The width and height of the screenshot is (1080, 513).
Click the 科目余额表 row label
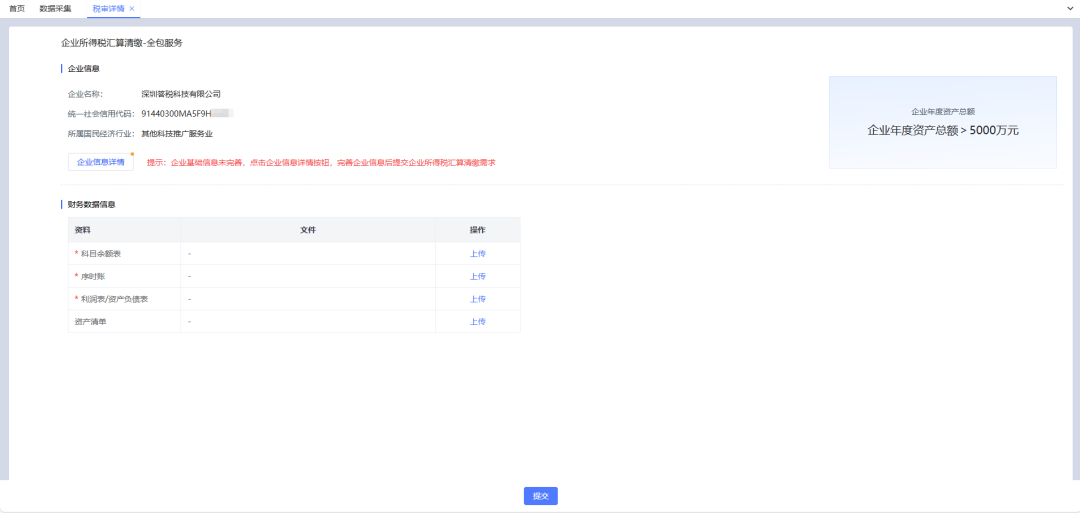(101, 253)
